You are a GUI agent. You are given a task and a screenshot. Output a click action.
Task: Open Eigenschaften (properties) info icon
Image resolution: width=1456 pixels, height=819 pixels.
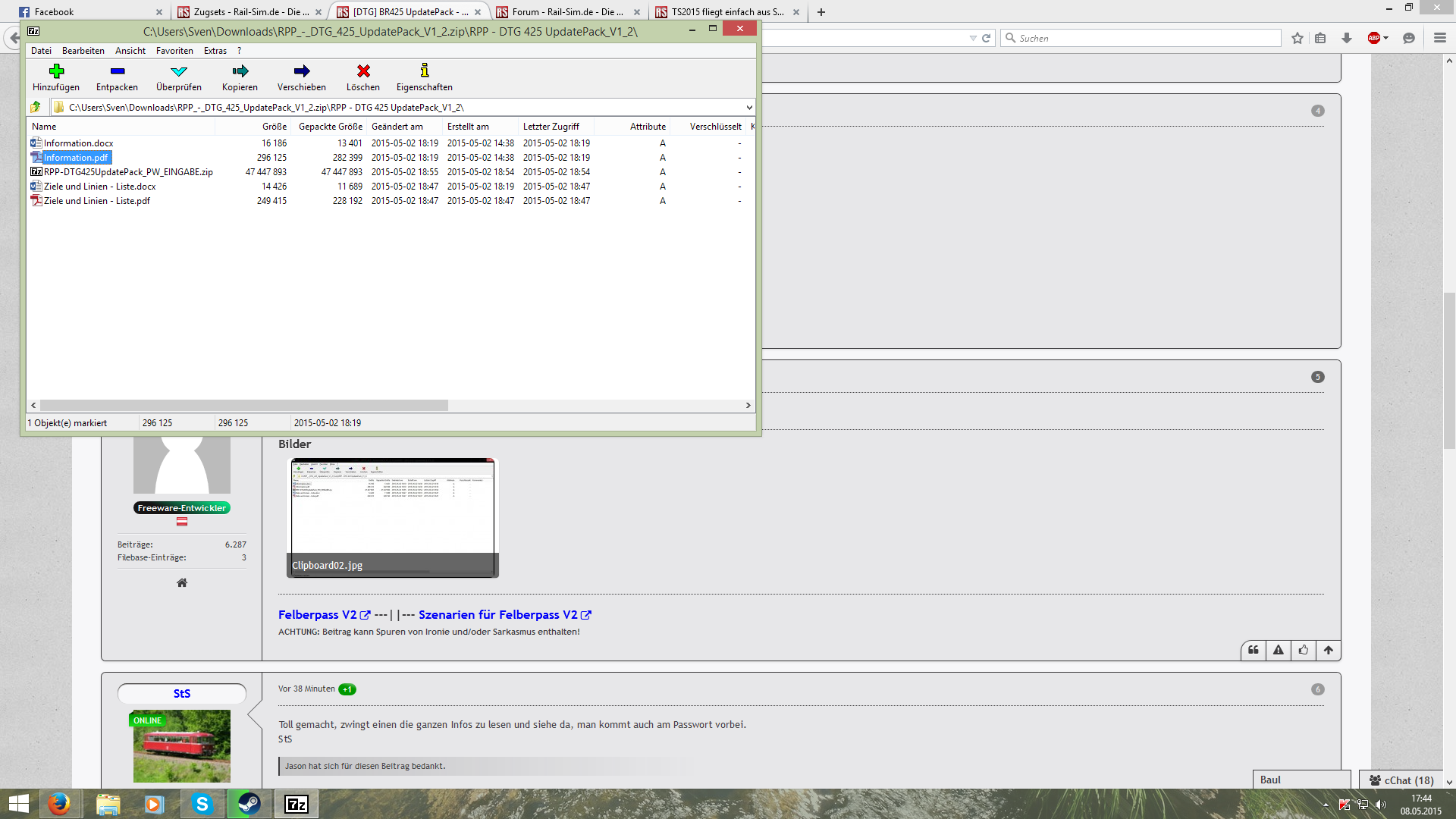pos(424,71)
